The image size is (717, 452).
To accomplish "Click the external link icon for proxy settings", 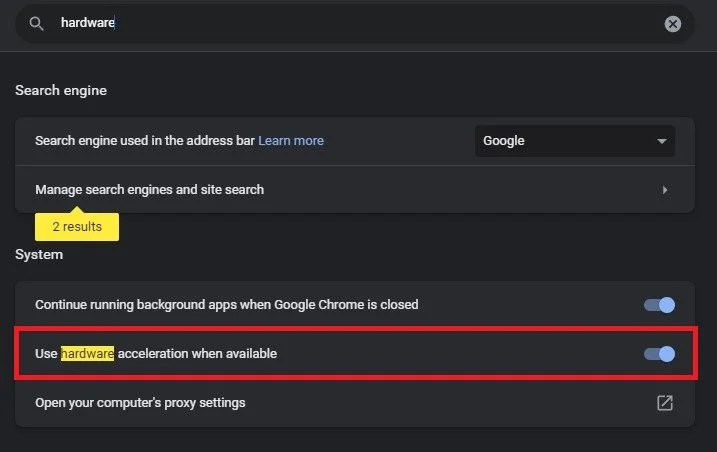I will (x=664, y=403).
